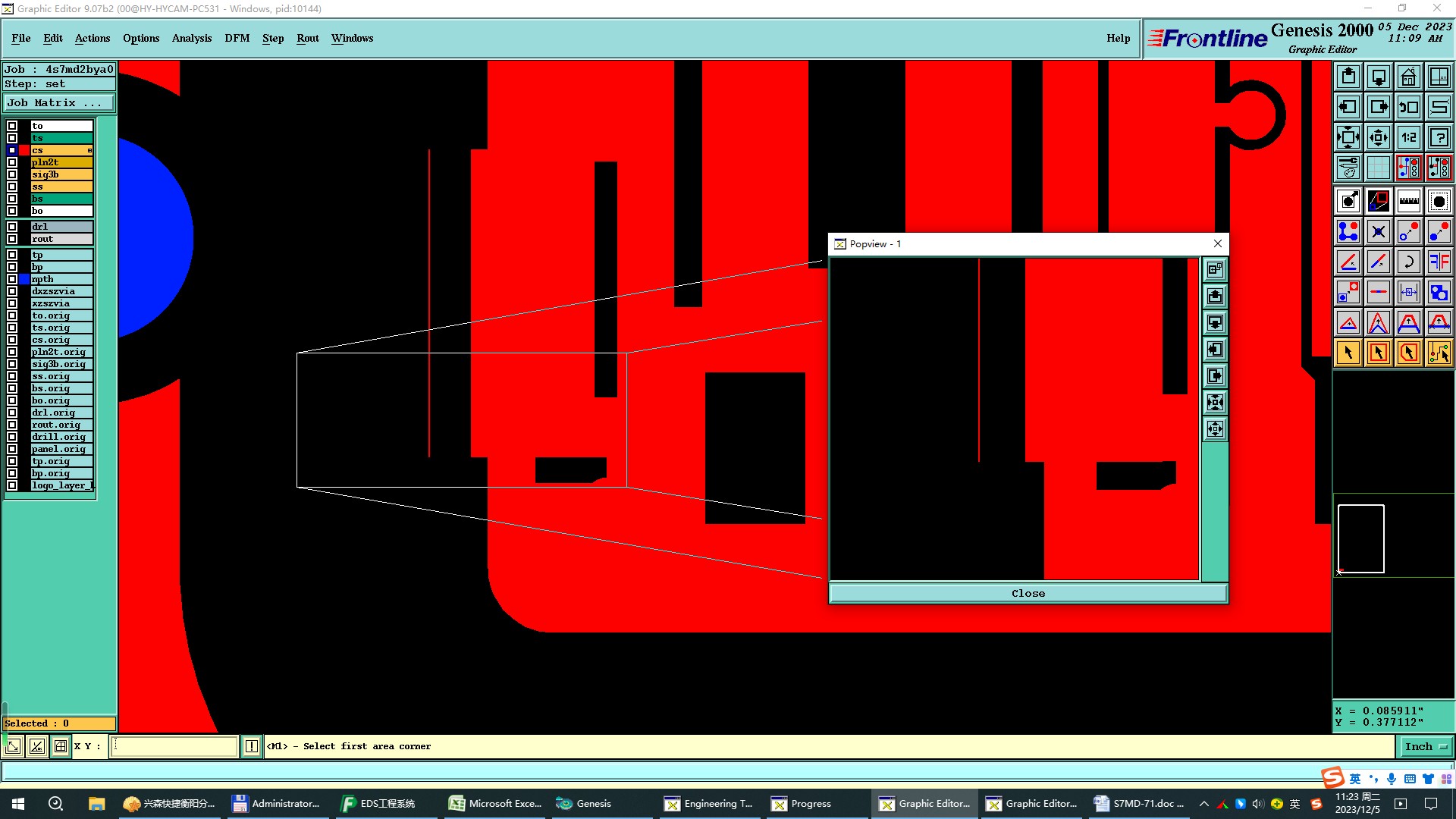The image size is (1456, 819).
Task: Enable the rout.orig layer checkbox
Action: click(12, 425)
